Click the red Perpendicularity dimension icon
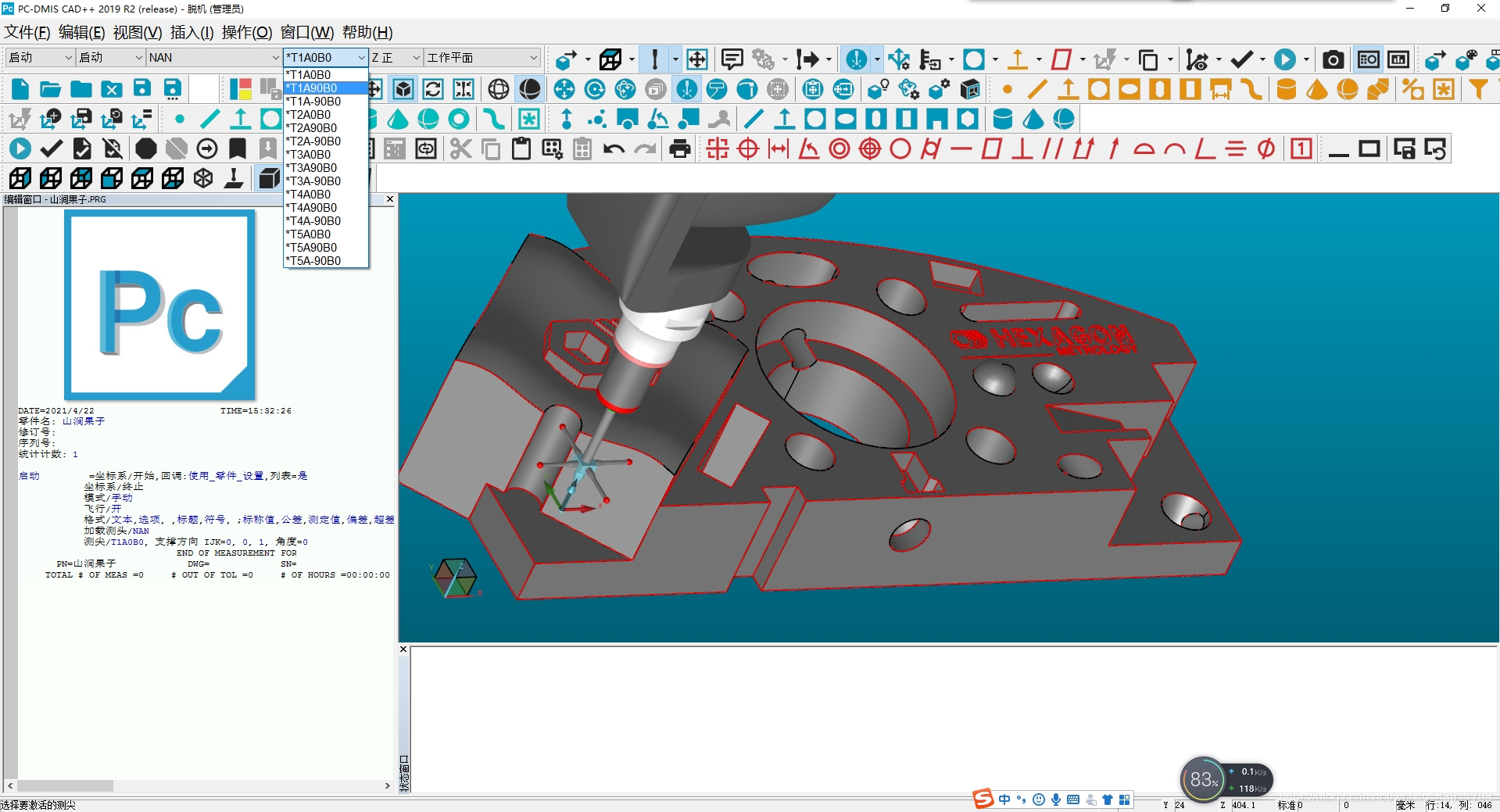The image size is (1500, 812). click(x=1022, y=148)
